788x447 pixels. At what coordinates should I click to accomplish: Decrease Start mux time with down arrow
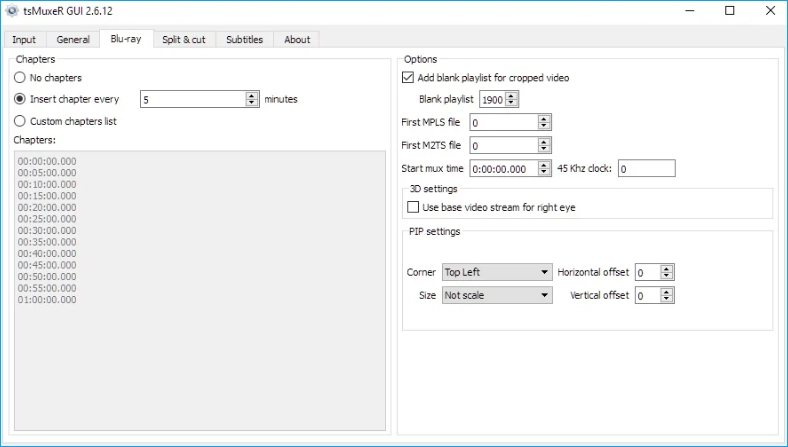point(544,172)
